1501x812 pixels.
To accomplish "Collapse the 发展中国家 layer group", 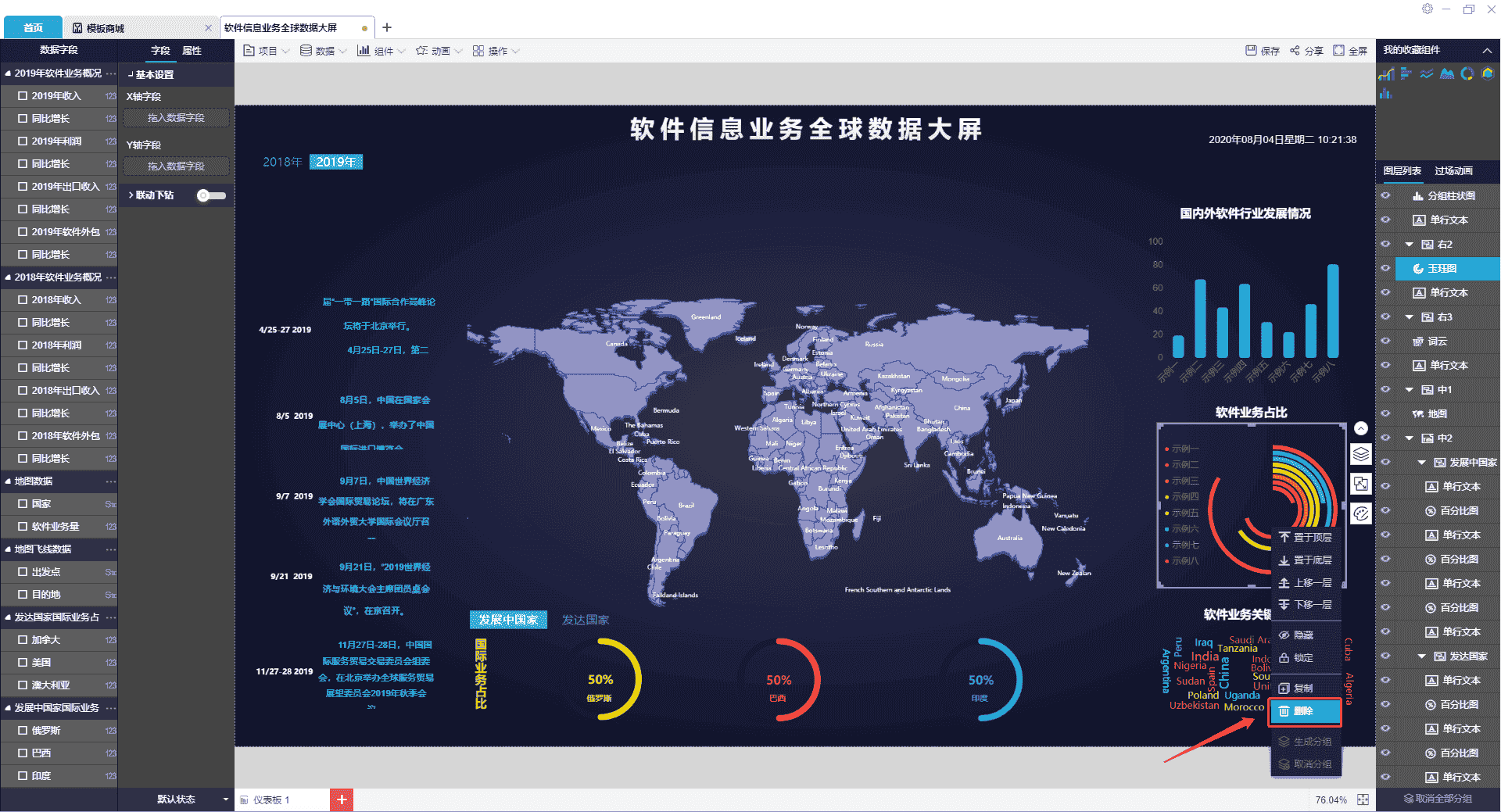I will pos(1422,463).
